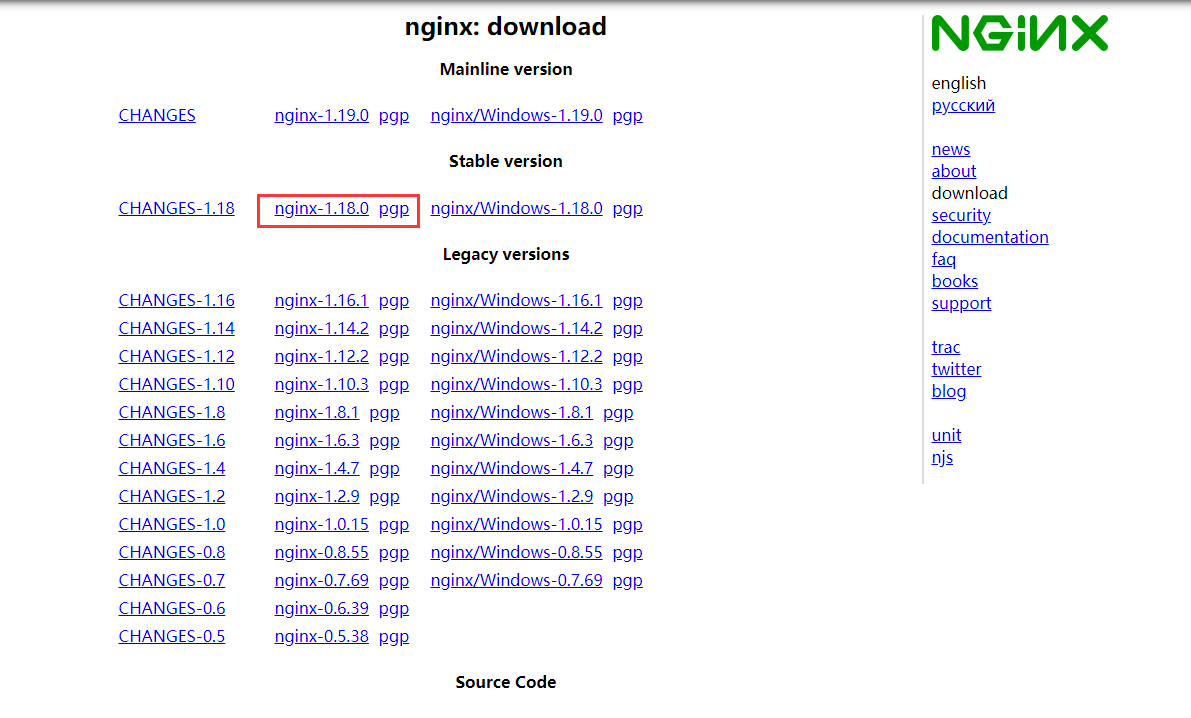Switch site language to русский
Viewport: 1191px width, 718px height.
tap(962, 105)
